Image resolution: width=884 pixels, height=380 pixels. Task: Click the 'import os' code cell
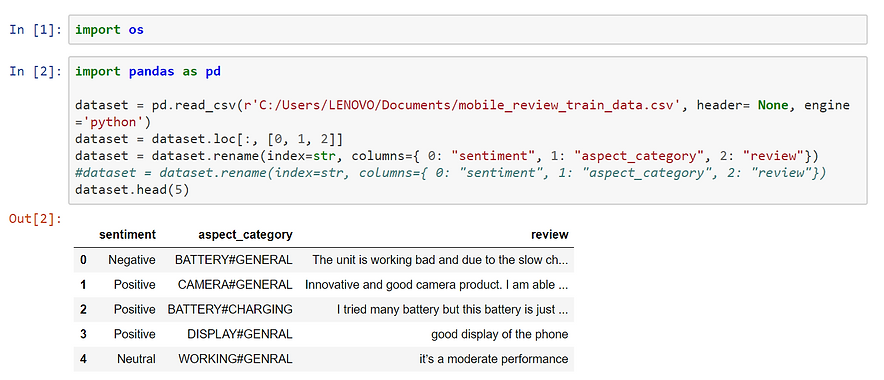point(467,30)
